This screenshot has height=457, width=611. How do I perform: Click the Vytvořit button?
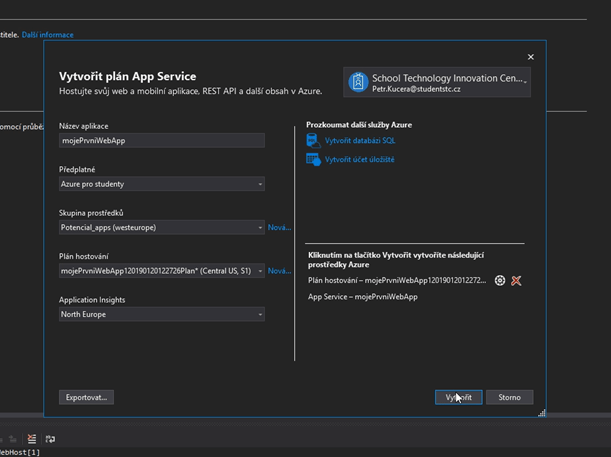459,397
